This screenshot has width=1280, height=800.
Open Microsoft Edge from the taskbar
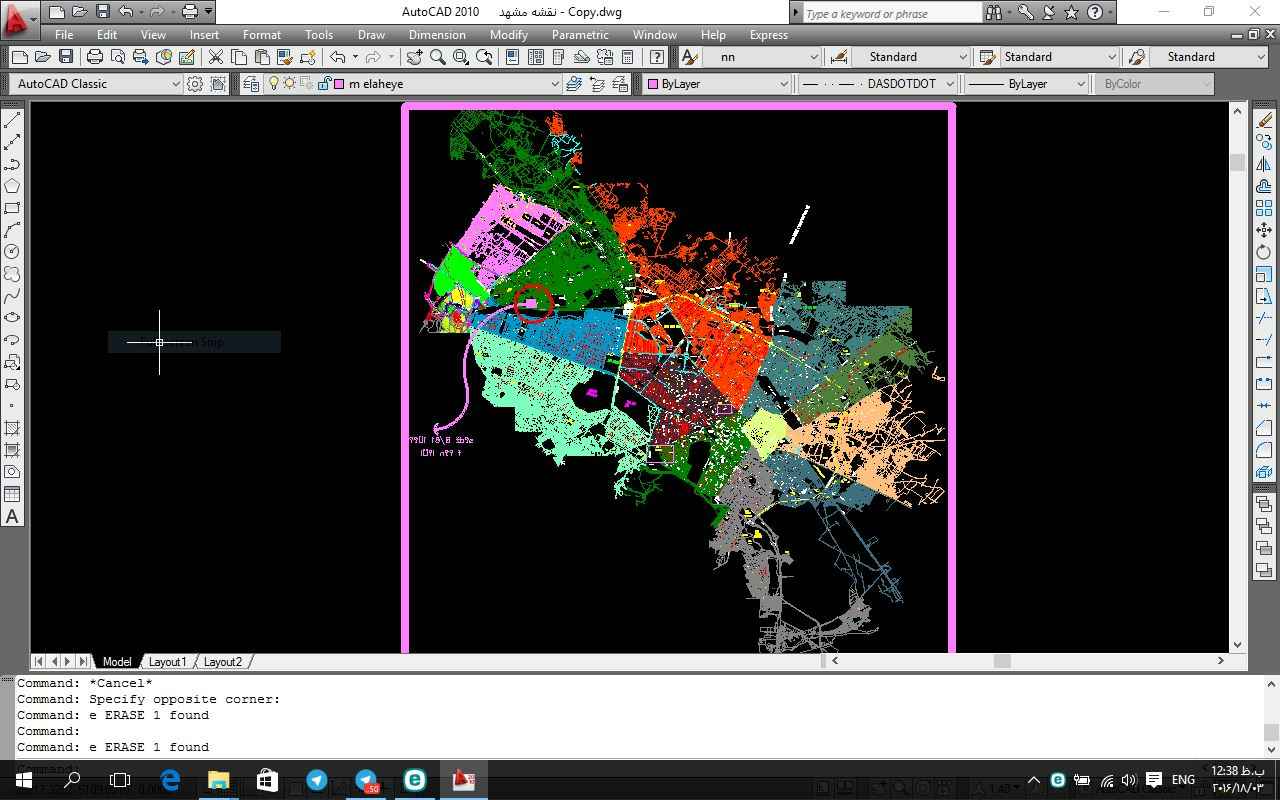click(170, 780)
